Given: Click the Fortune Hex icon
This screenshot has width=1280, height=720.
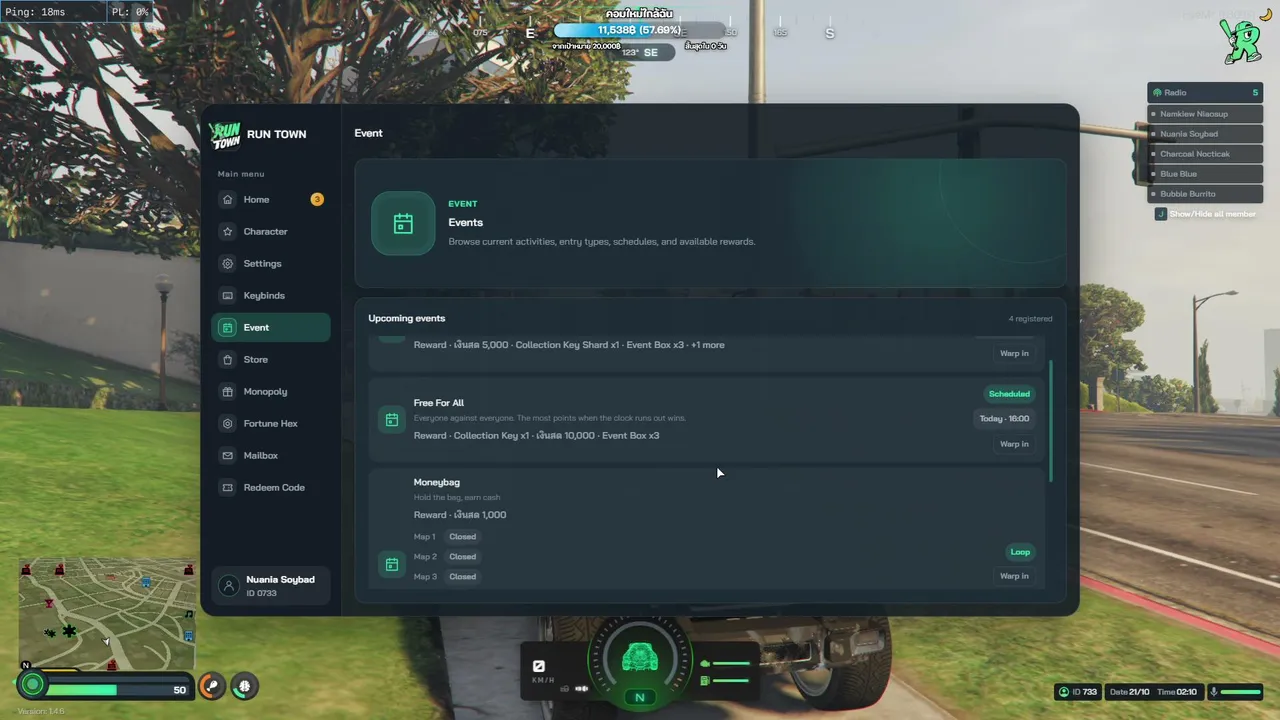Looking at the screenshot, I should [228, 424].
